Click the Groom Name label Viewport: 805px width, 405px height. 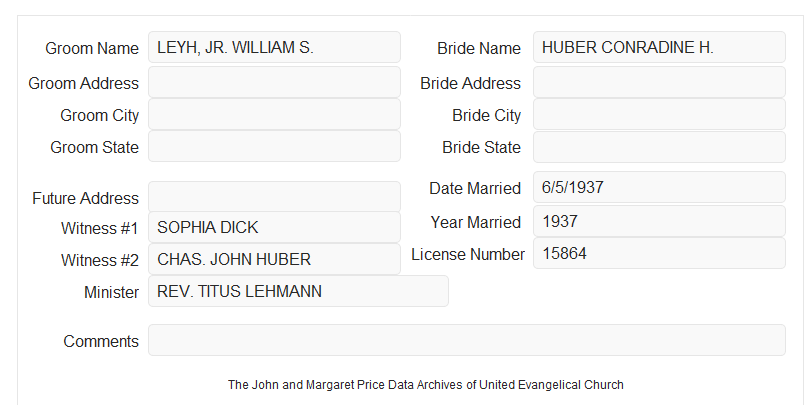92,48
